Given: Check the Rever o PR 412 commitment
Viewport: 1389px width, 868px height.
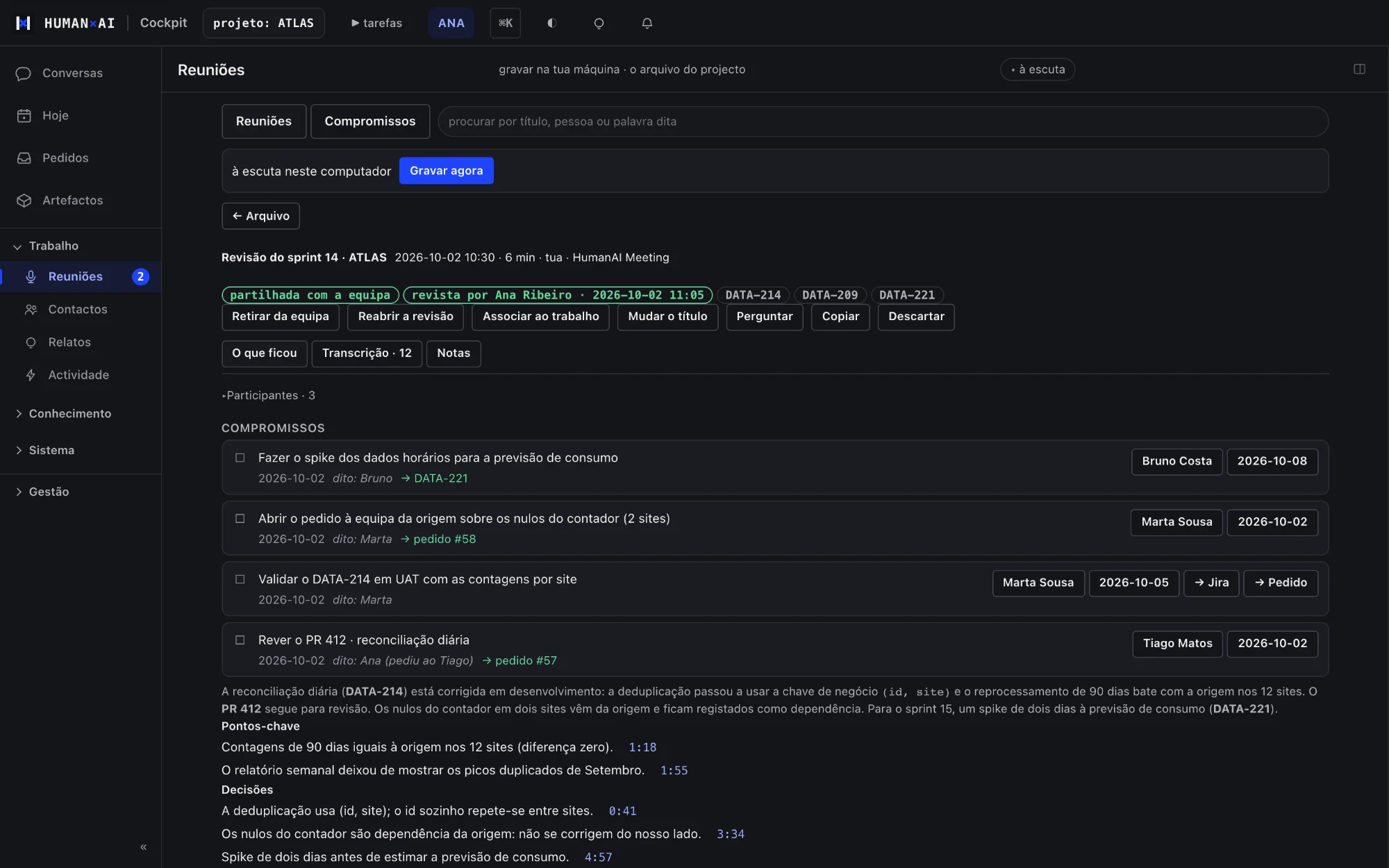Looking at the screenshot, I should coord(240,640).
